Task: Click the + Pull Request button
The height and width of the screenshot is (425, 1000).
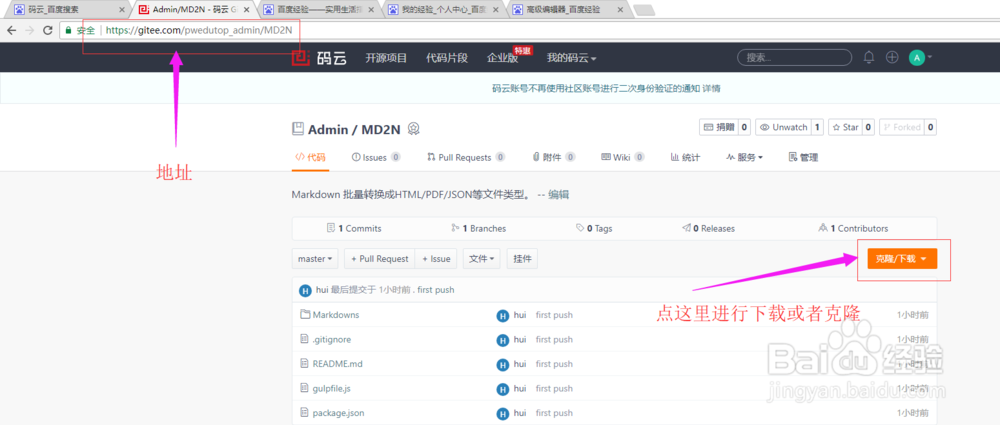Action: click(379, 259)
